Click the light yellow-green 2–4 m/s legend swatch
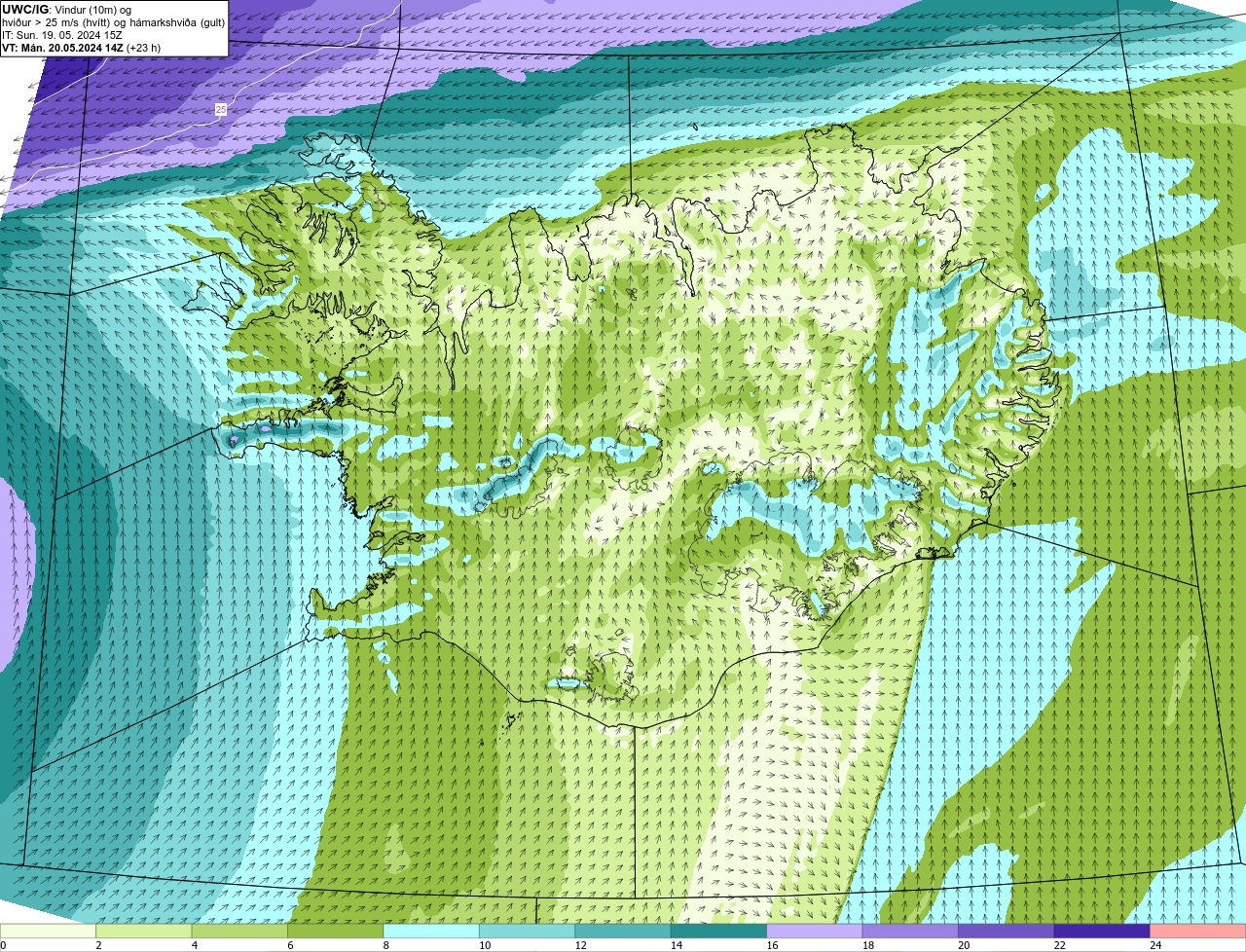Viewport: 1246px width, 952px height. [144, 932]
